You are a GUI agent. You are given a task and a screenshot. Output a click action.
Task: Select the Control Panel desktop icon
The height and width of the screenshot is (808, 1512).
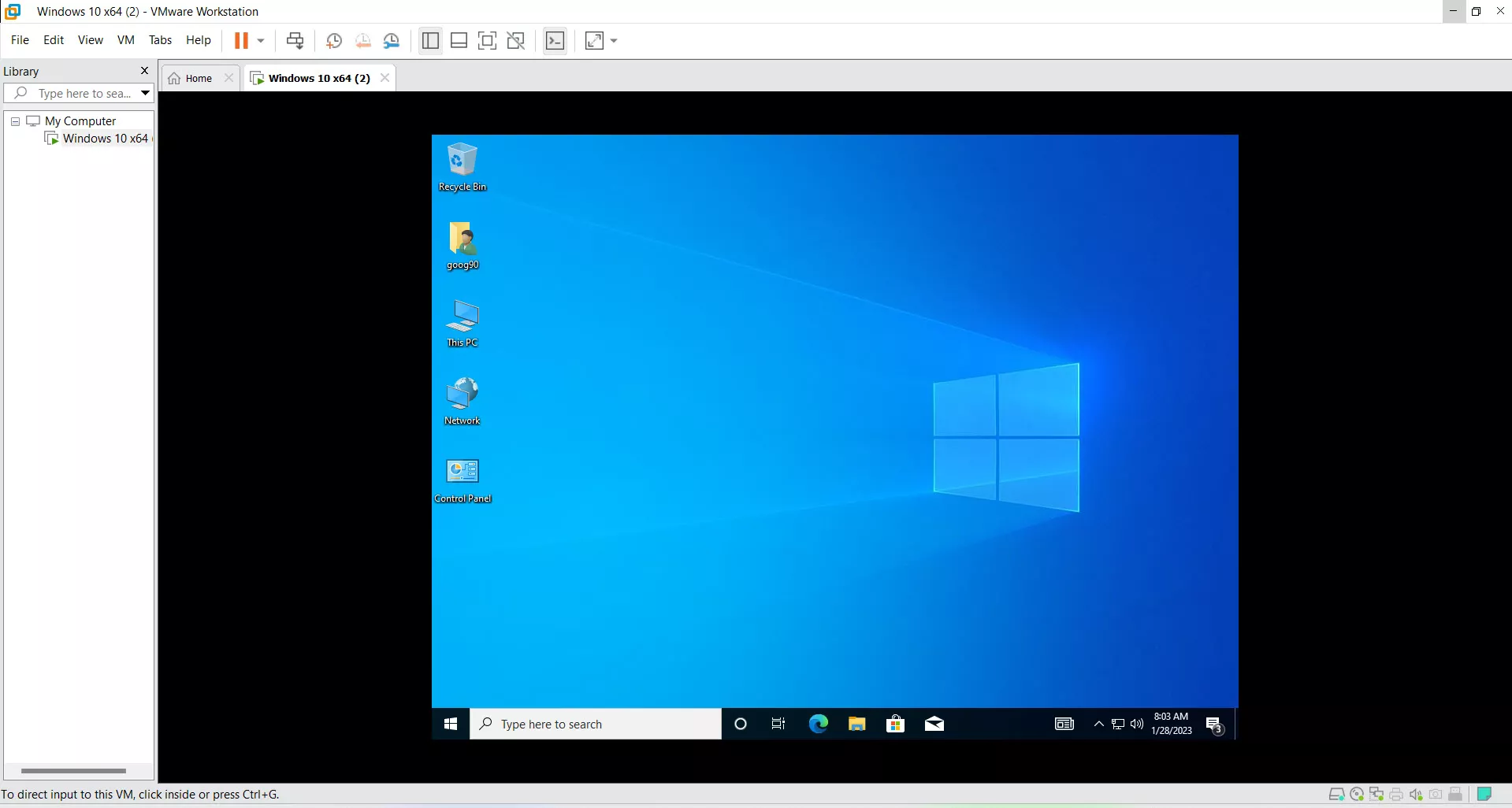tap(463, 480)
